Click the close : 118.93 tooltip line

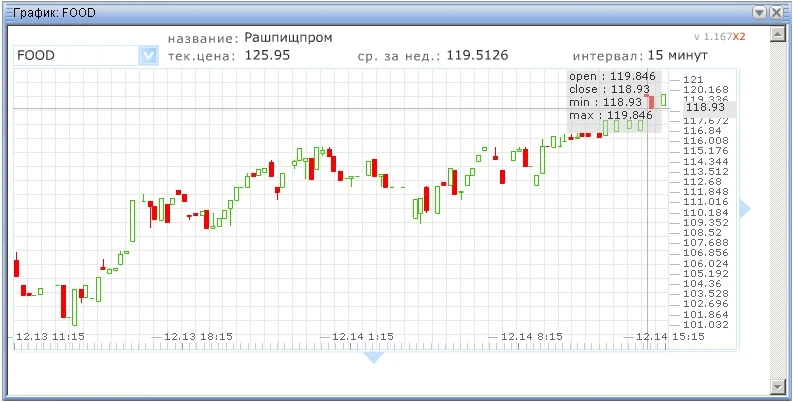click(x=609, y=90)
